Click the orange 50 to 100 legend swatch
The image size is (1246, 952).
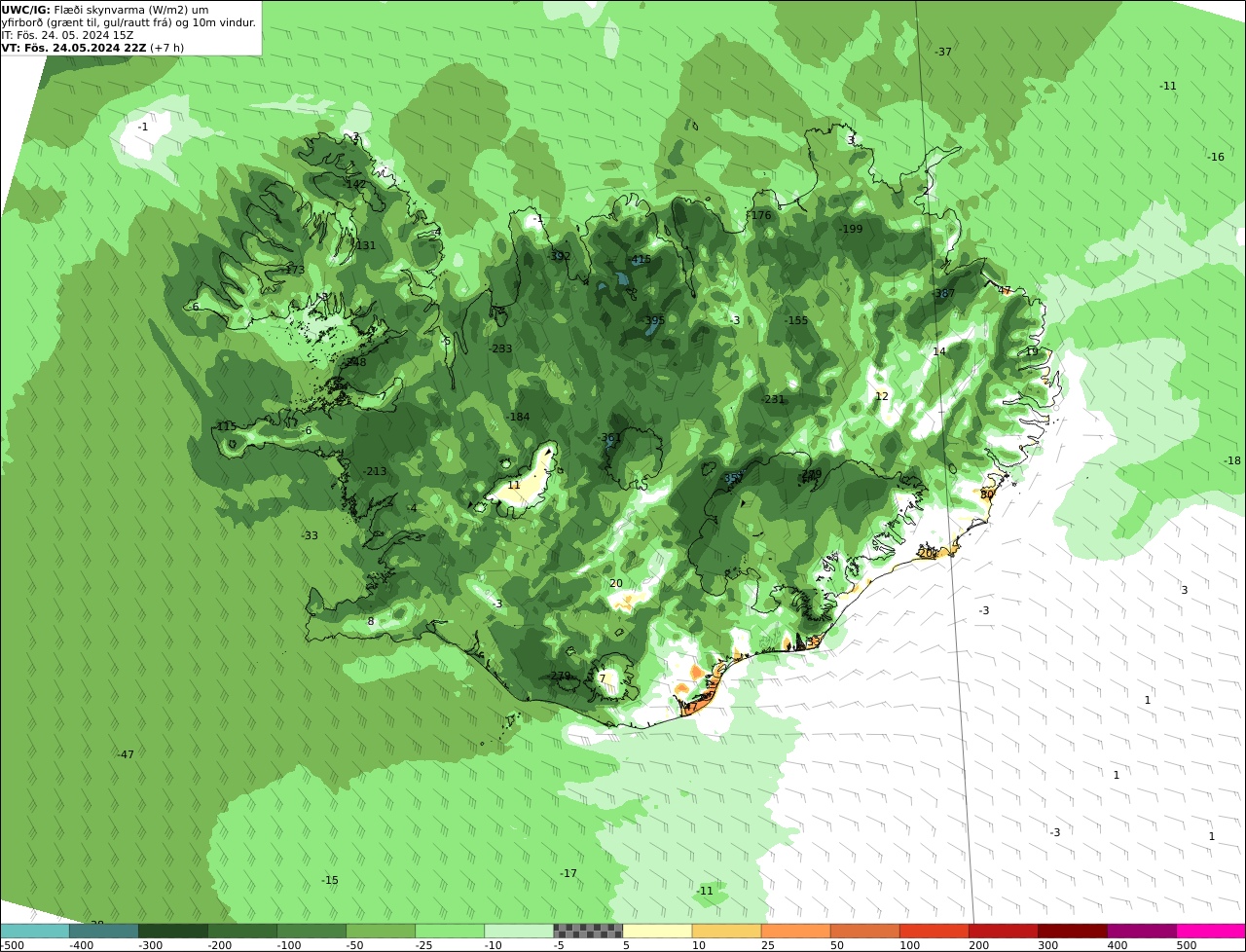click(x=864, y=931)
